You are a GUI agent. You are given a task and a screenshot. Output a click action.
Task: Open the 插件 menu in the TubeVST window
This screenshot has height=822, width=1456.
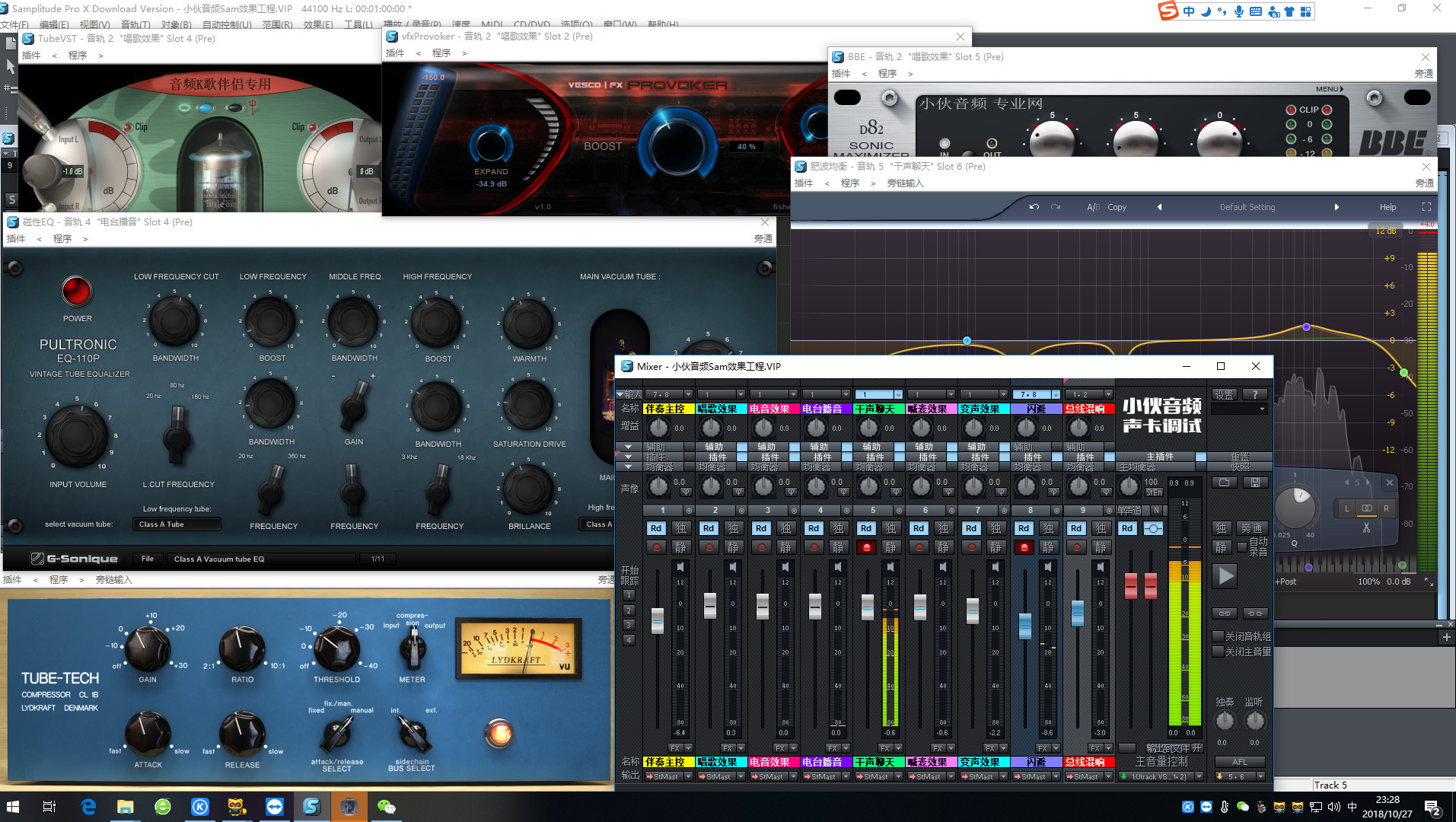coord(31,56)
